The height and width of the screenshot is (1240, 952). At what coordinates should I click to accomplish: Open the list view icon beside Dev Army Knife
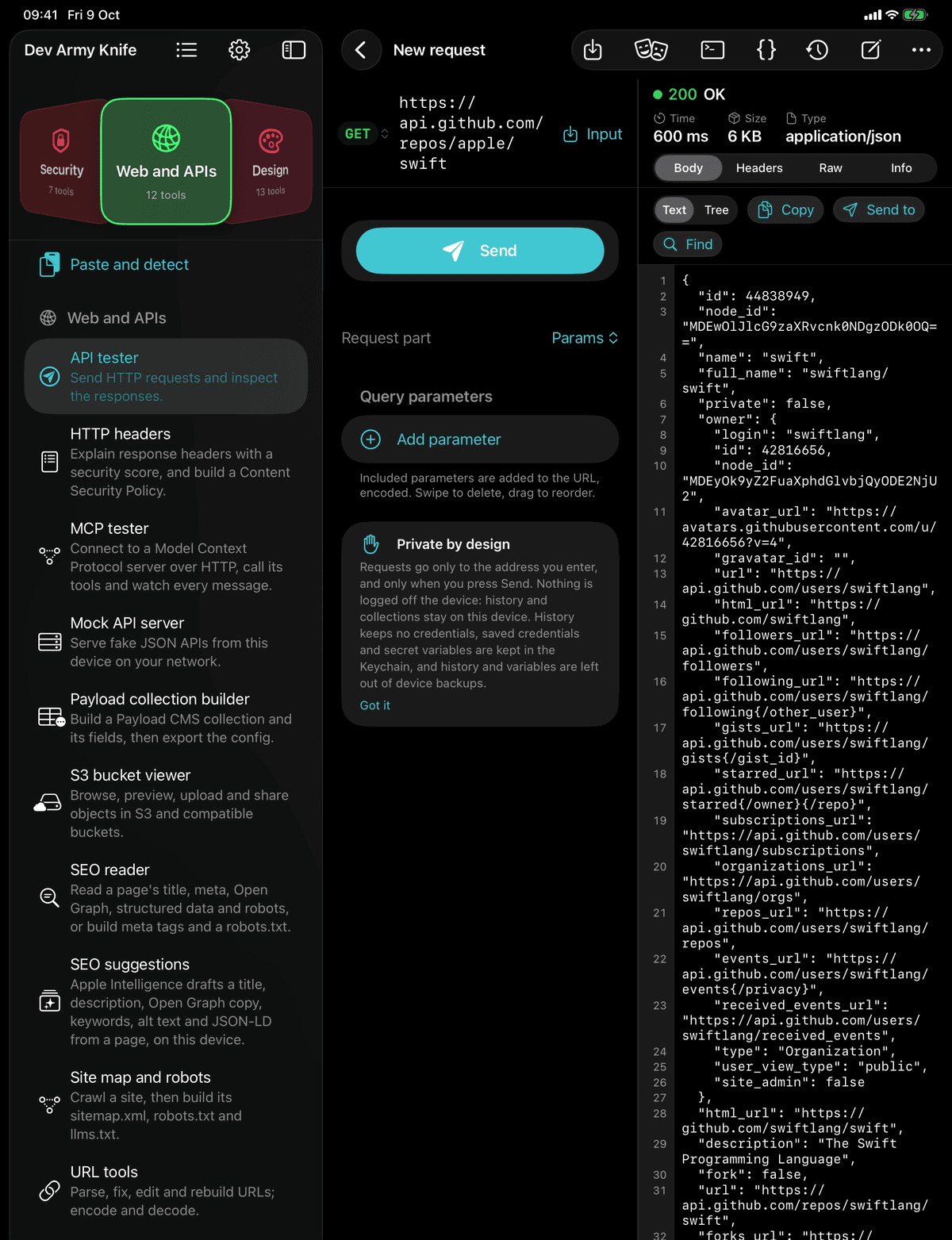[186, 50]
